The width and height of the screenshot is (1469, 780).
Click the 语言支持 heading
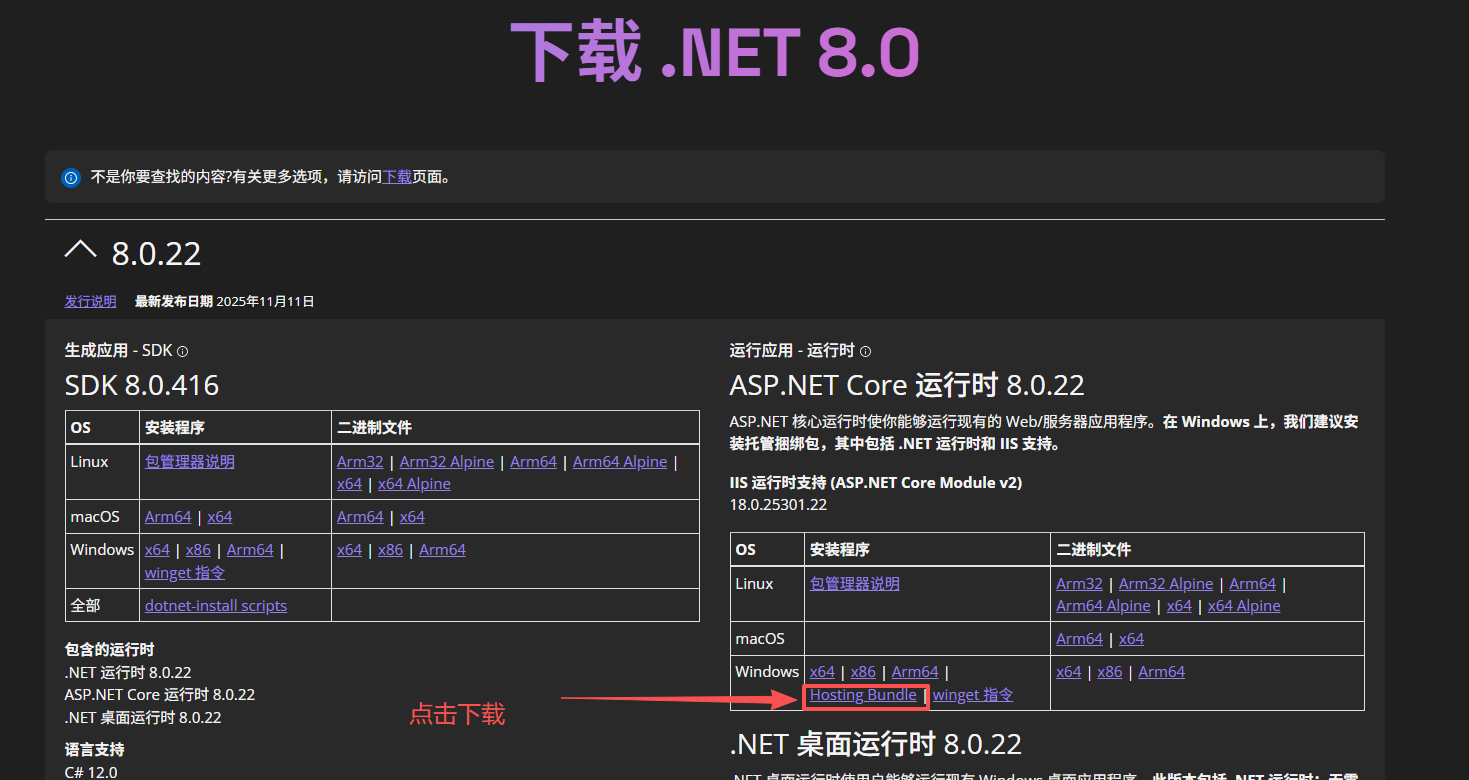[95, 750]
